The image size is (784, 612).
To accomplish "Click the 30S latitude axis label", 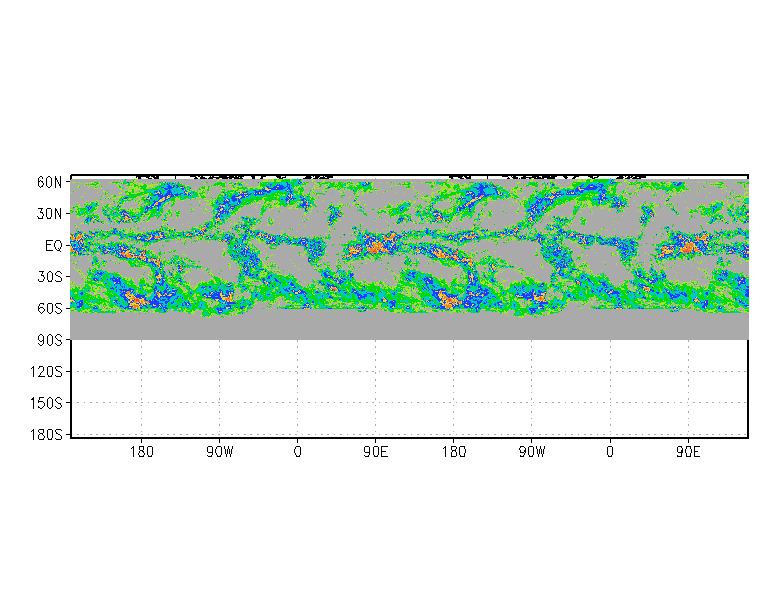I will pos(50,277).
